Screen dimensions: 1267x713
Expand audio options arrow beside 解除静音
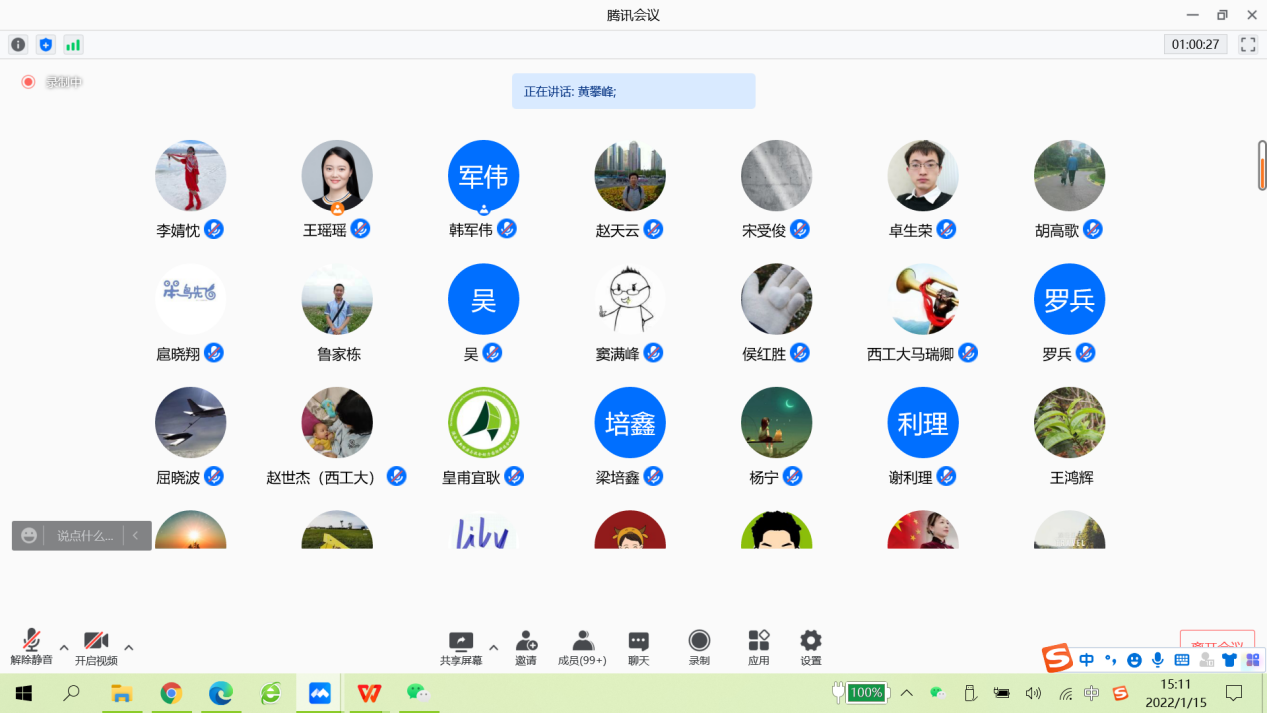(x=64, y=647)
